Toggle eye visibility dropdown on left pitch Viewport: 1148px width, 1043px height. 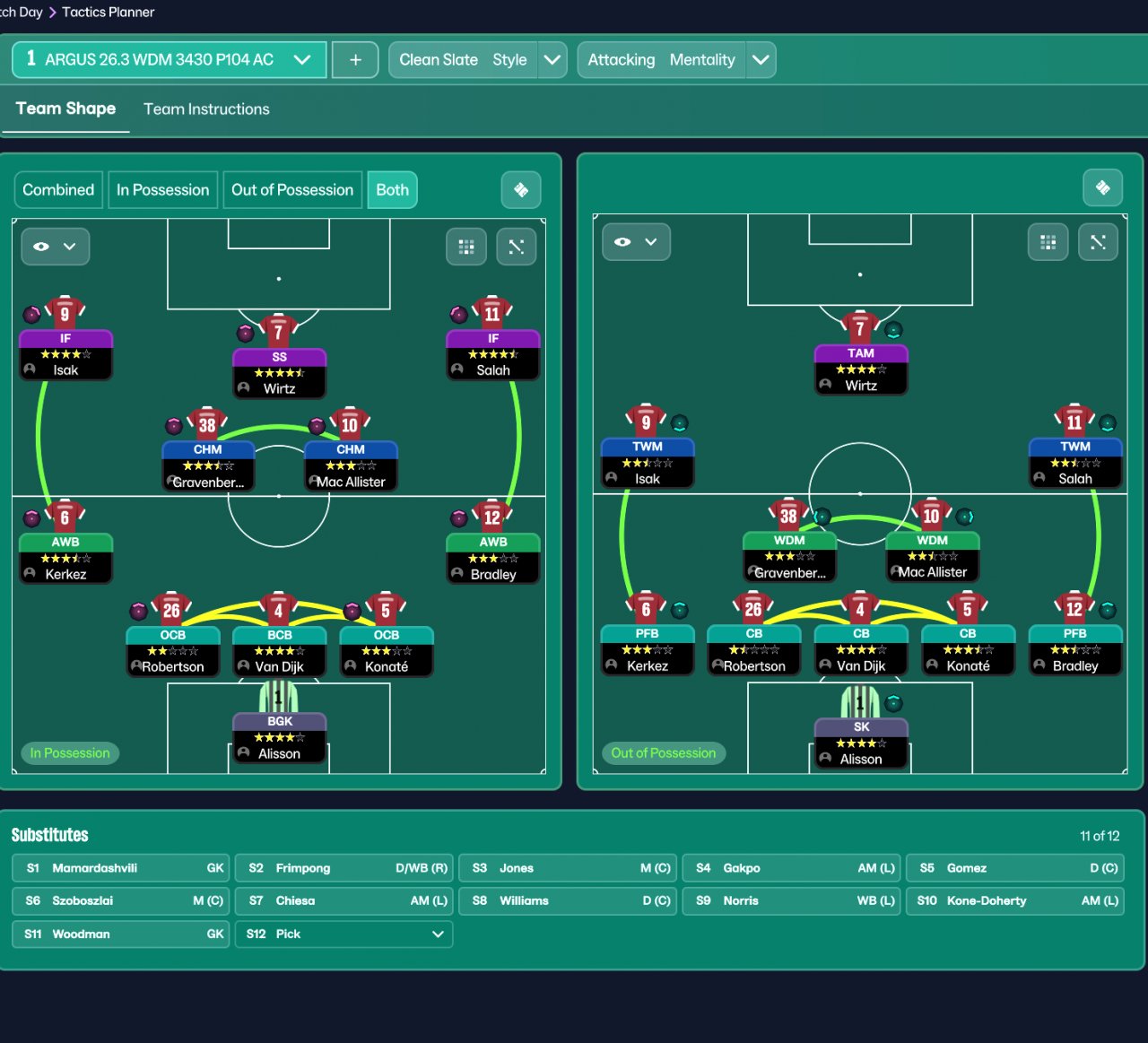56,247
